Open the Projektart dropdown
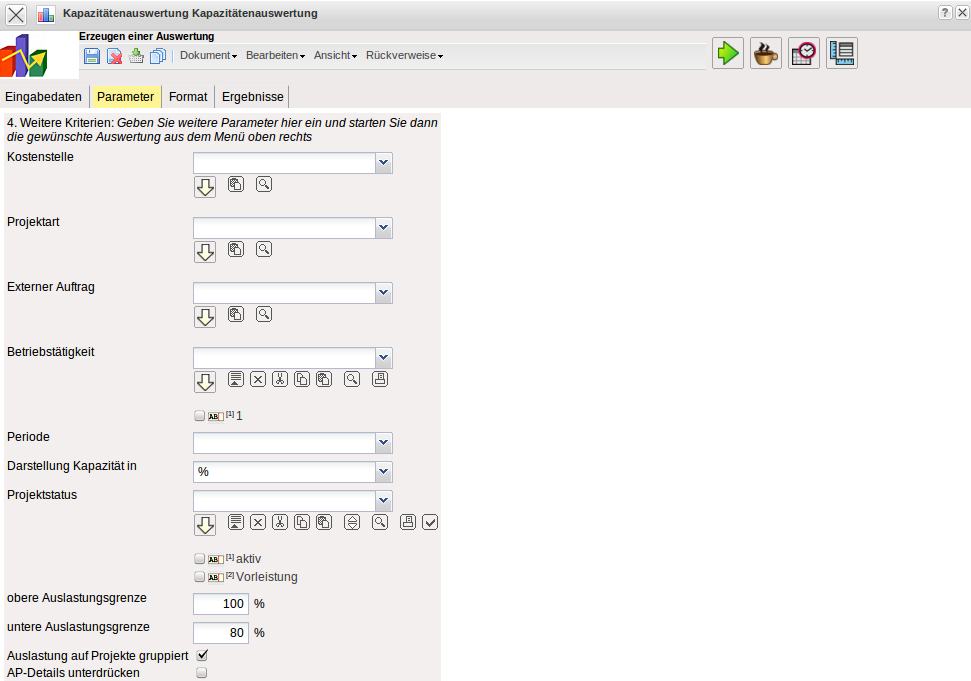 384,228
